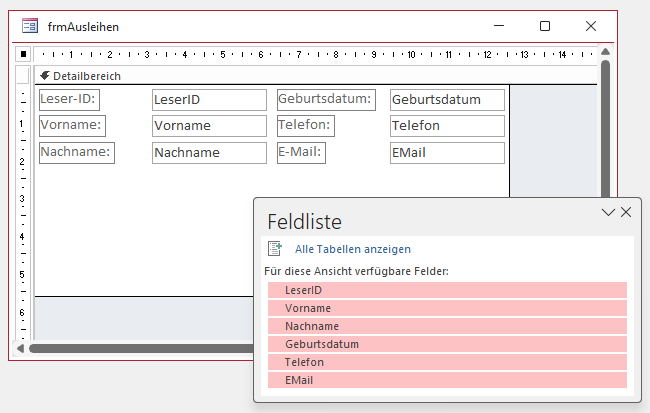The height and width of the screenshot is (413, 650).
Task: Click the Detailbereich section header bar
Action: pyautogui.click(x=316, y=76)
